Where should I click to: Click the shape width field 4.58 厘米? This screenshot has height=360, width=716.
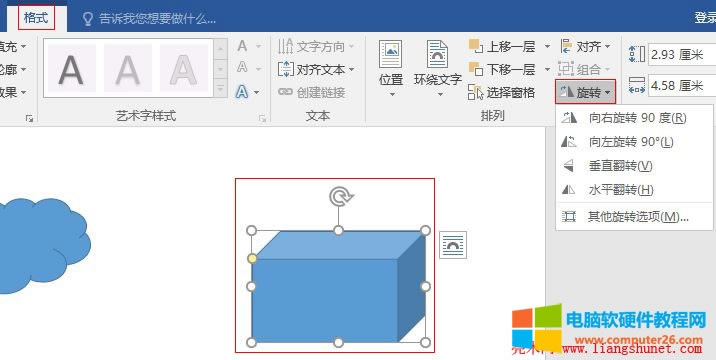(x=682, y=85)
